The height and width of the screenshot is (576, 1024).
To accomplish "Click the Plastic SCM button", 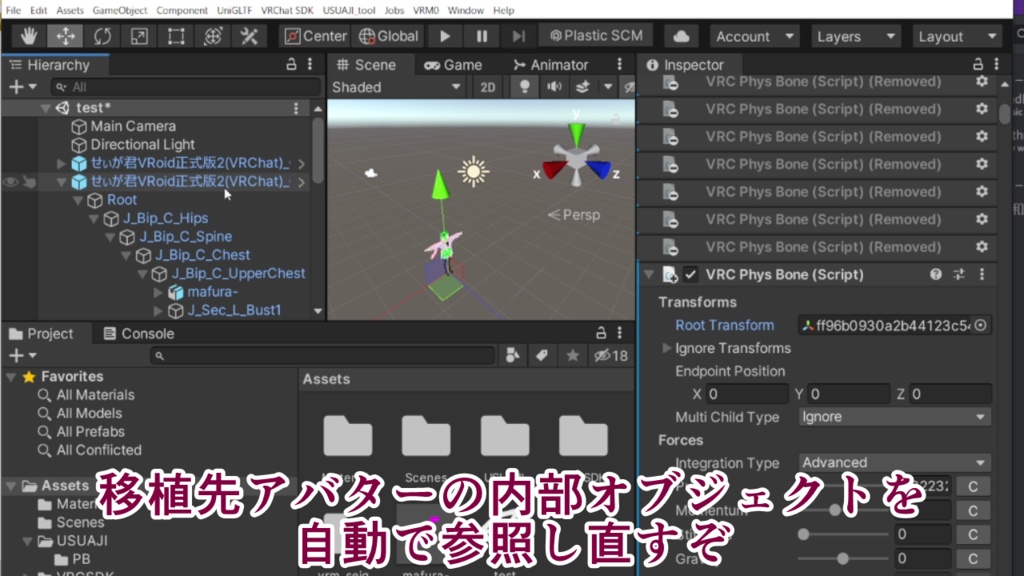I will [596, 35].
